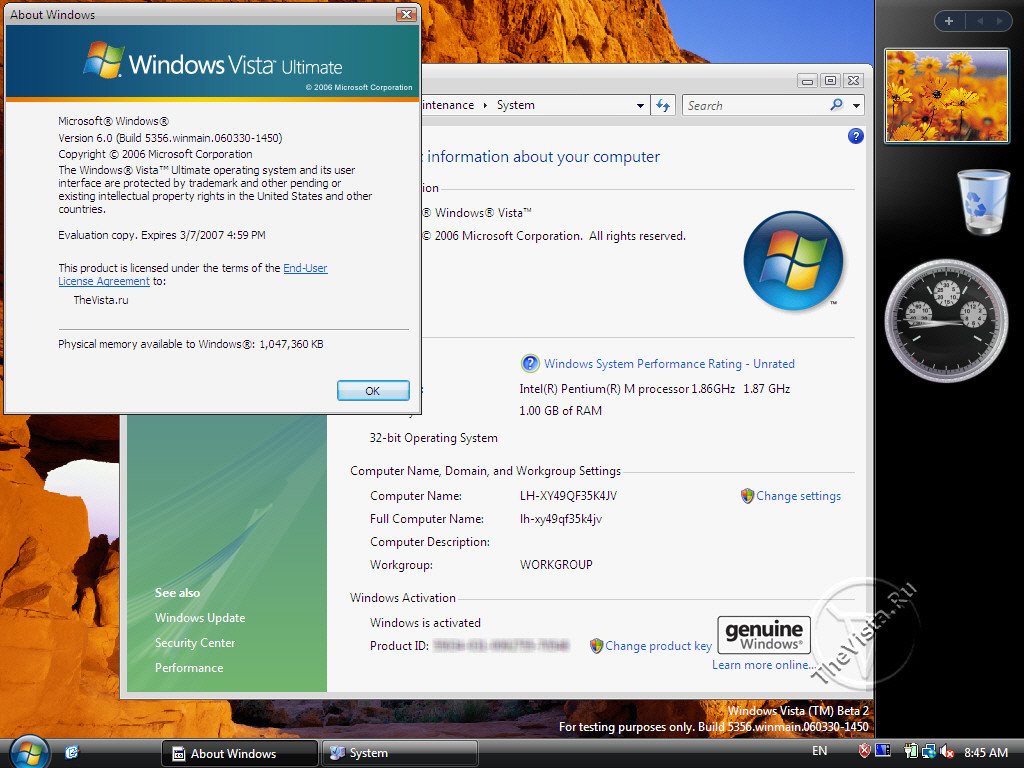Click the clock gadget in sidebar

click(946, 320)
